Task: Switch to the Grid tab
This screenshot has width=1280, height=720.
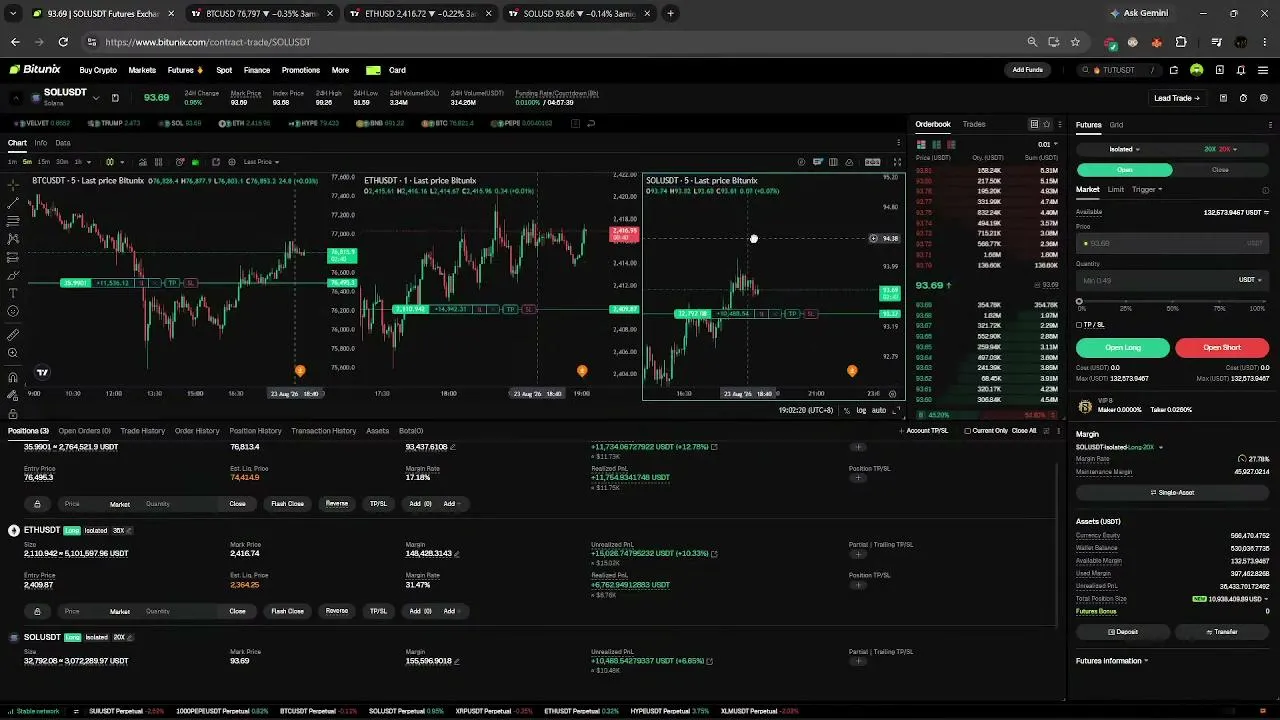Action: tap(1116, 125)
